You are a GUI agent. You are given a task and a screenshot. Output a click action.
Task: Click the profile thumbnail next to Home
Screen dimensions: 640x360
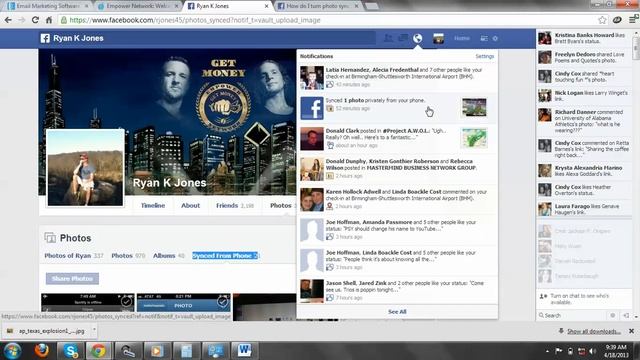[x=438, y=38]
